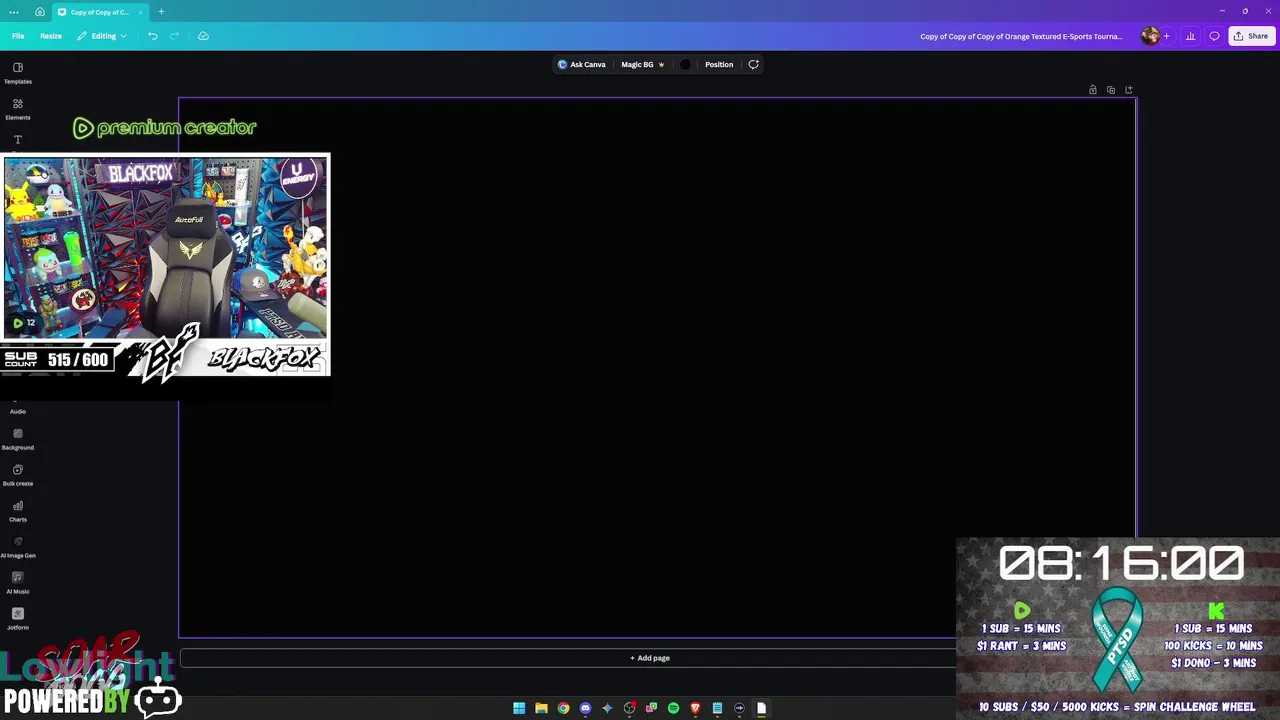Launch Google Chrome from the taskbar
Image resolution: width=1280 pixels, height=720 pixels.
coord(563,708)
